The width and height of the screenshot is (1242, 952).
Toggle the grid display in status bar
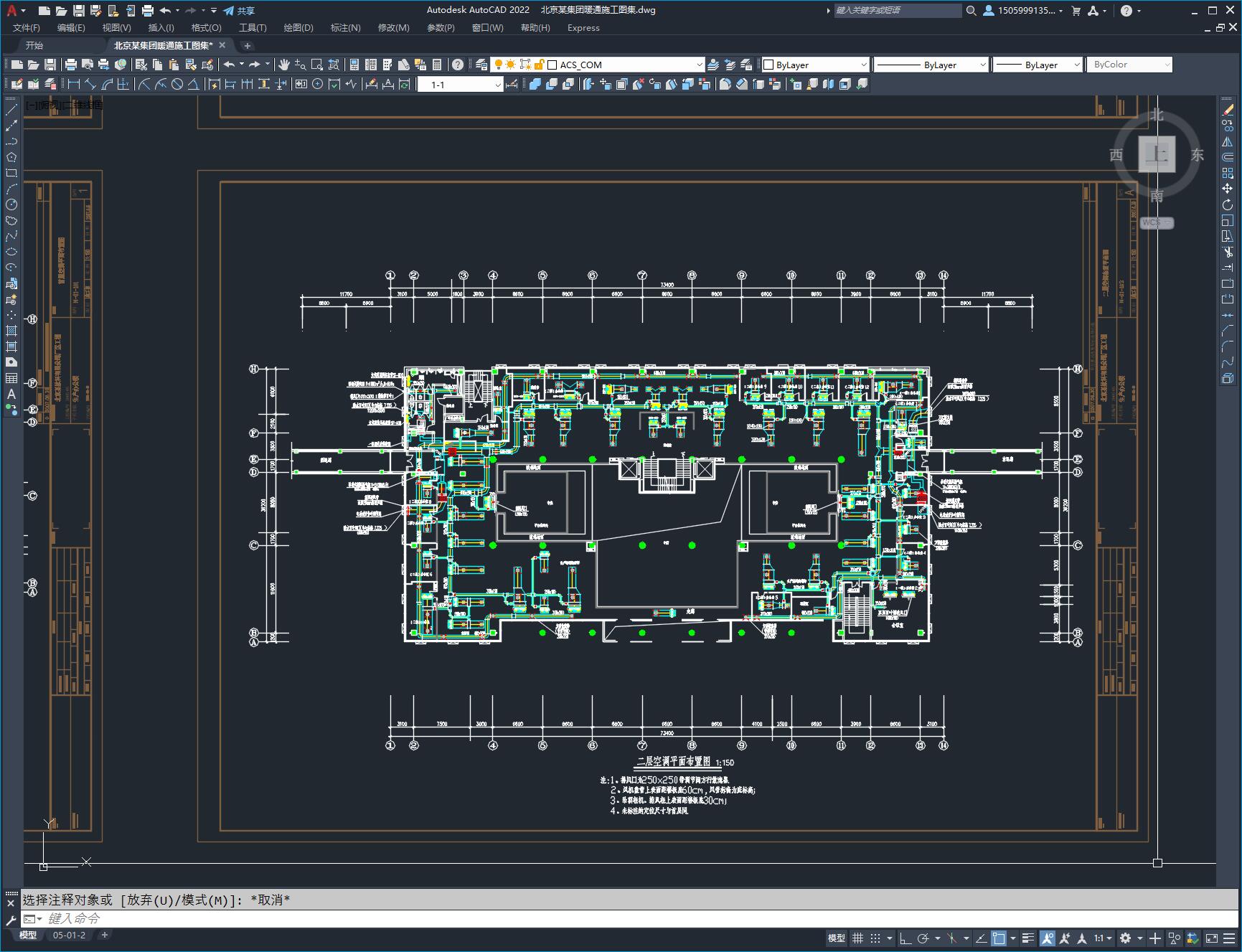click(857, 938)
